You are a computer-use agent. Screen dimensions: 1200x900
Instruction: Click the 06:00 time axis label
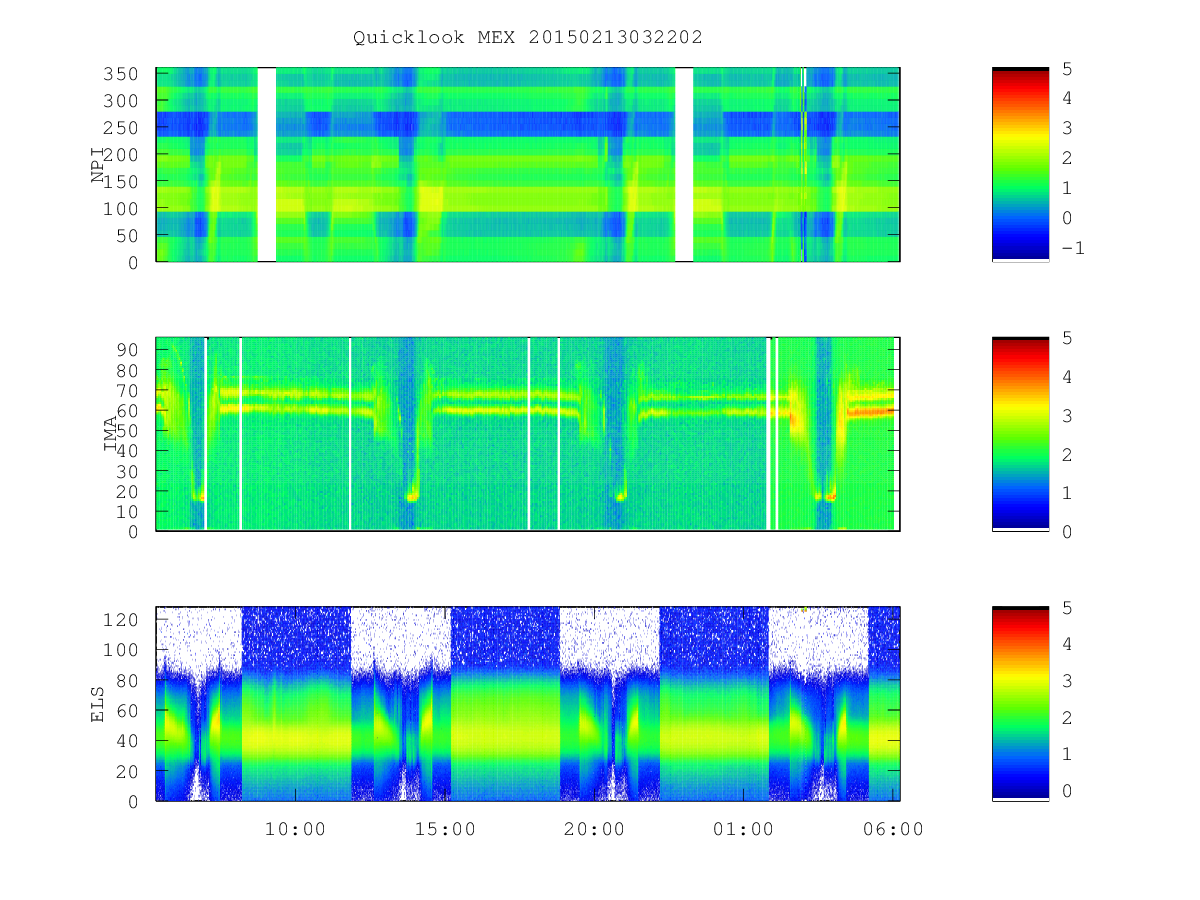click(894, 829)
